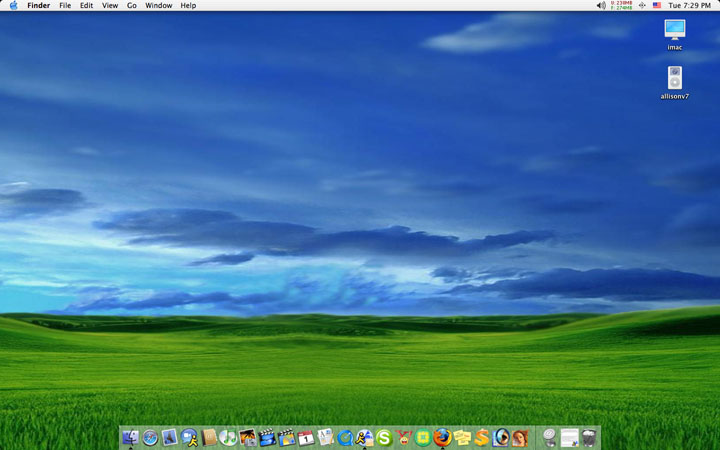
Task: Open Stickies yellow notes icon
Action: pyautogui.click(x=462, y=438)
